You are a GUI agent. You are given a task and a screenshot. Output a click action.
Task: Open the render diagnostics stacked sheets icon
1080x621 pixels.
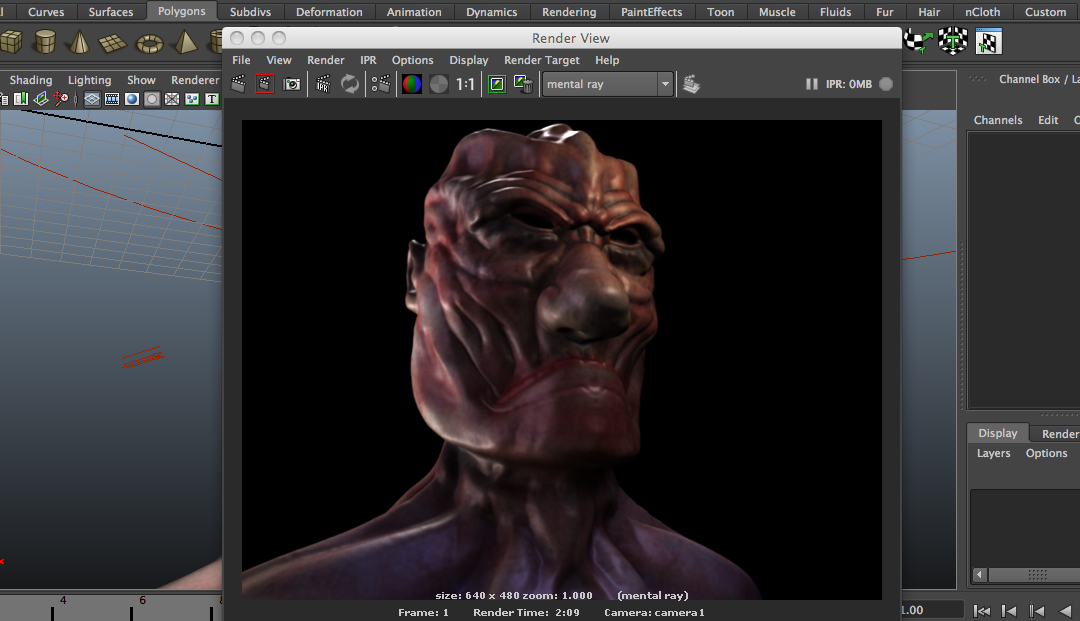692,84
